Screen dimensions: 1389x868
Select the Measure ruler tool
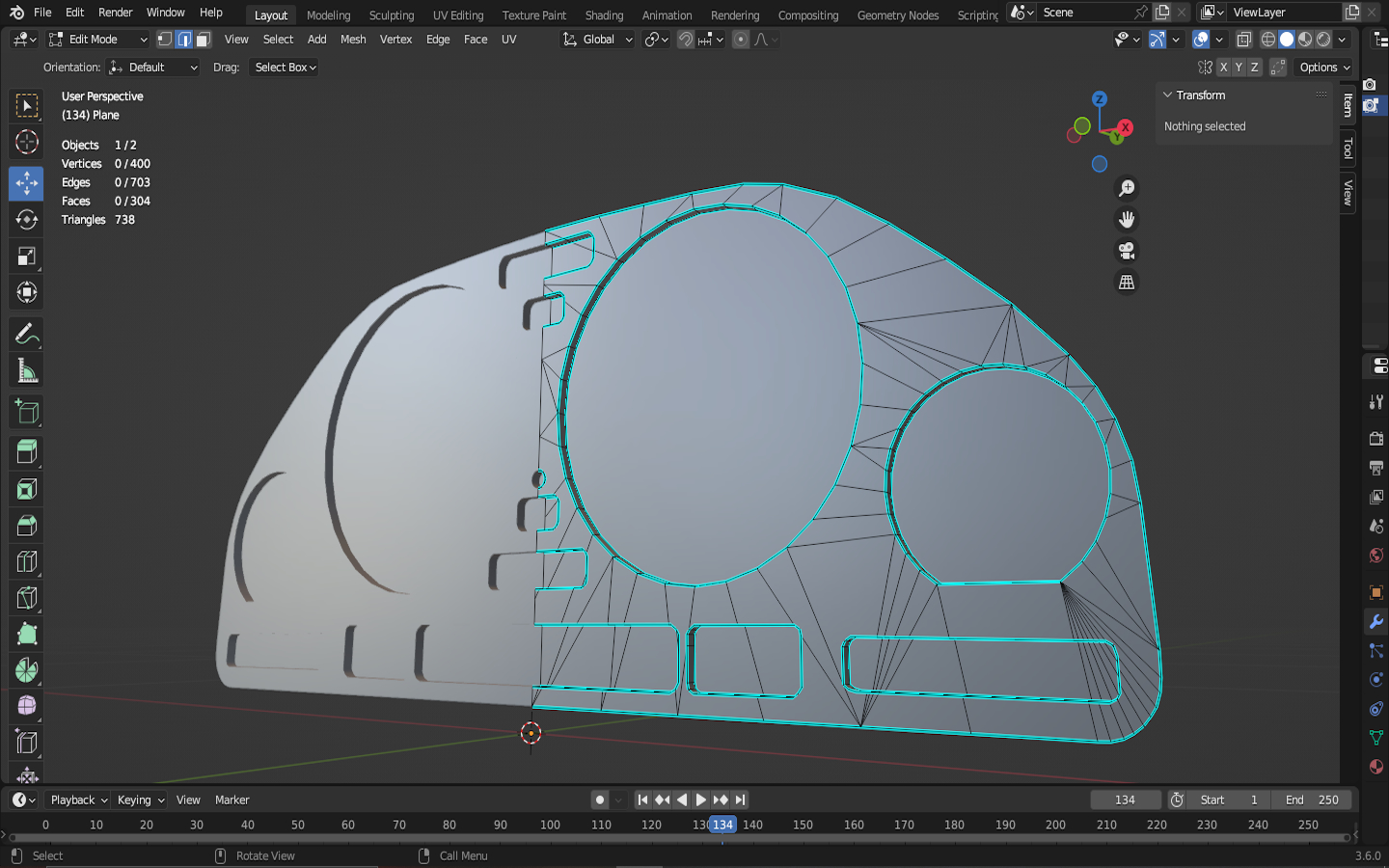pyautogui.click(x=27, y=371)
